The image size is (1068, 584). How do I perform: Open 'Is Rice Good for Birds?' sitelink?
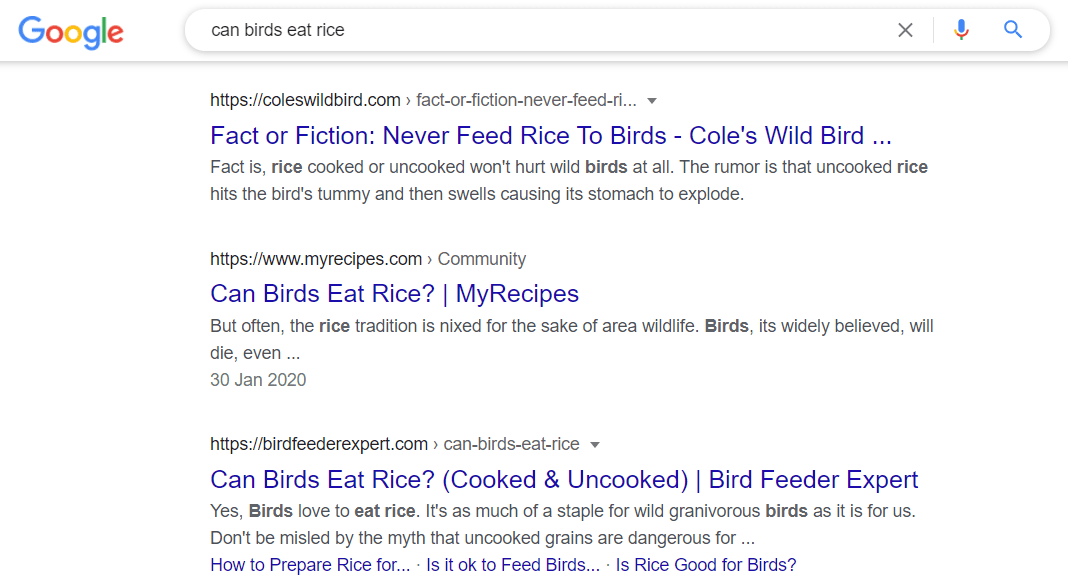click(x=706, y=565)
